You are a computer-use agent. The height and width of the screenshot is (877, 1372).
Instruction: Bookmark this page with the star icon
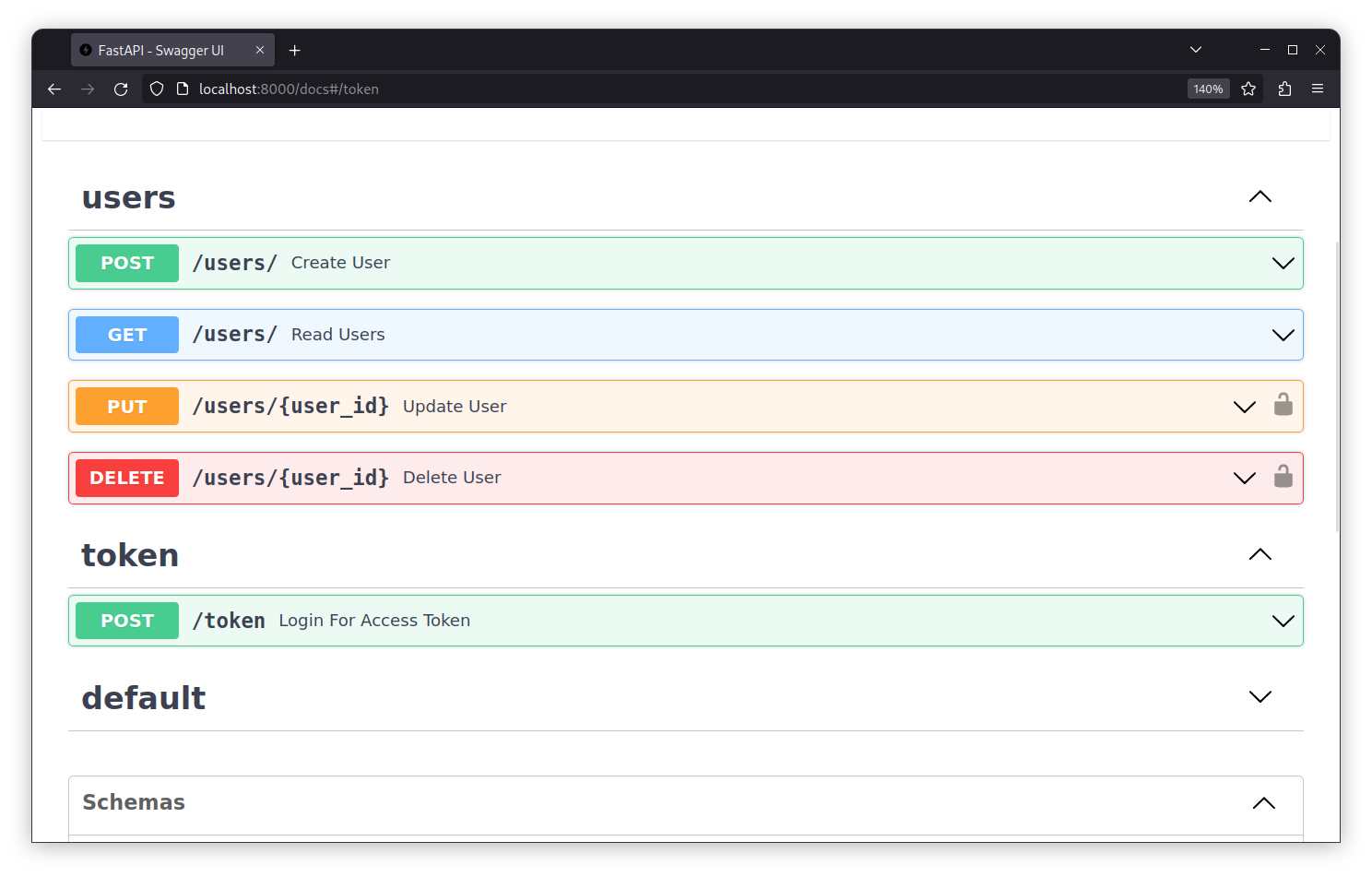1248,89
